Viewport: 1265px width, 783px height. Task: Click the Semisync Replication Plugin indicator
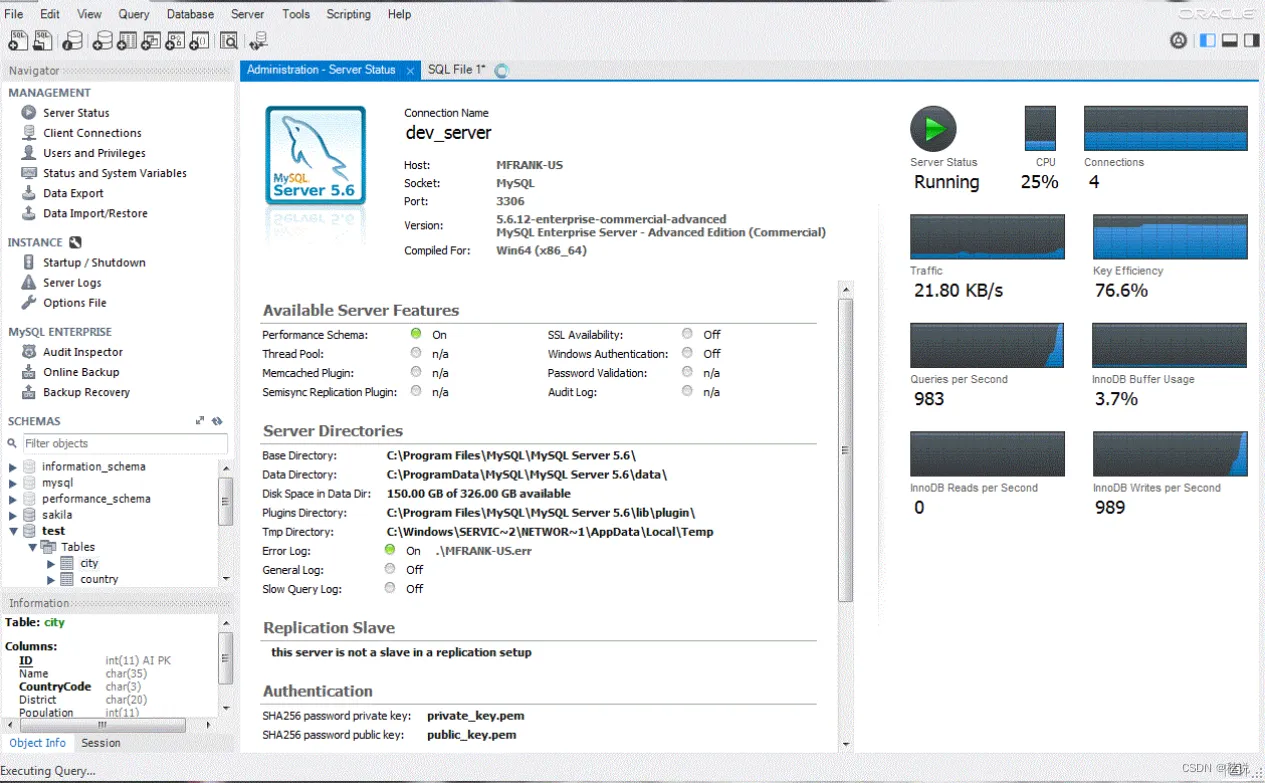tap(416, 391)
